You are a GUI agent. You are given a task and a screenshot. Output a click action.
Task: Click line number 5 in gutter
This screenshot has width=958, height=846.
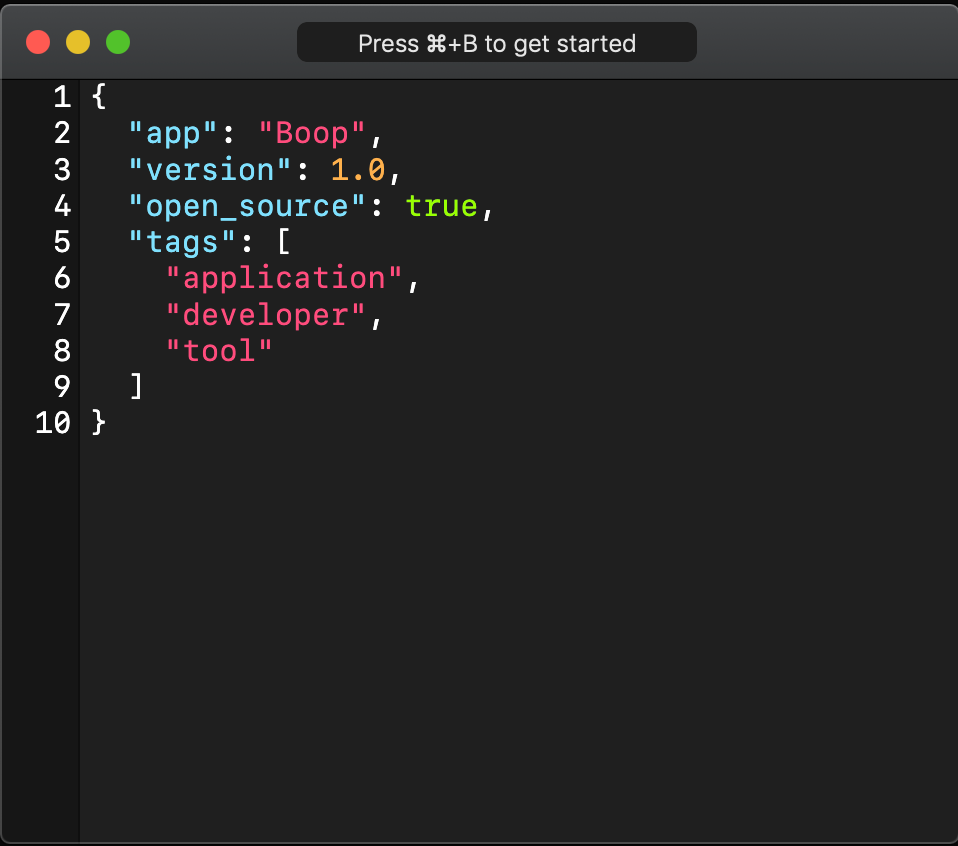[x=62, y=242]
